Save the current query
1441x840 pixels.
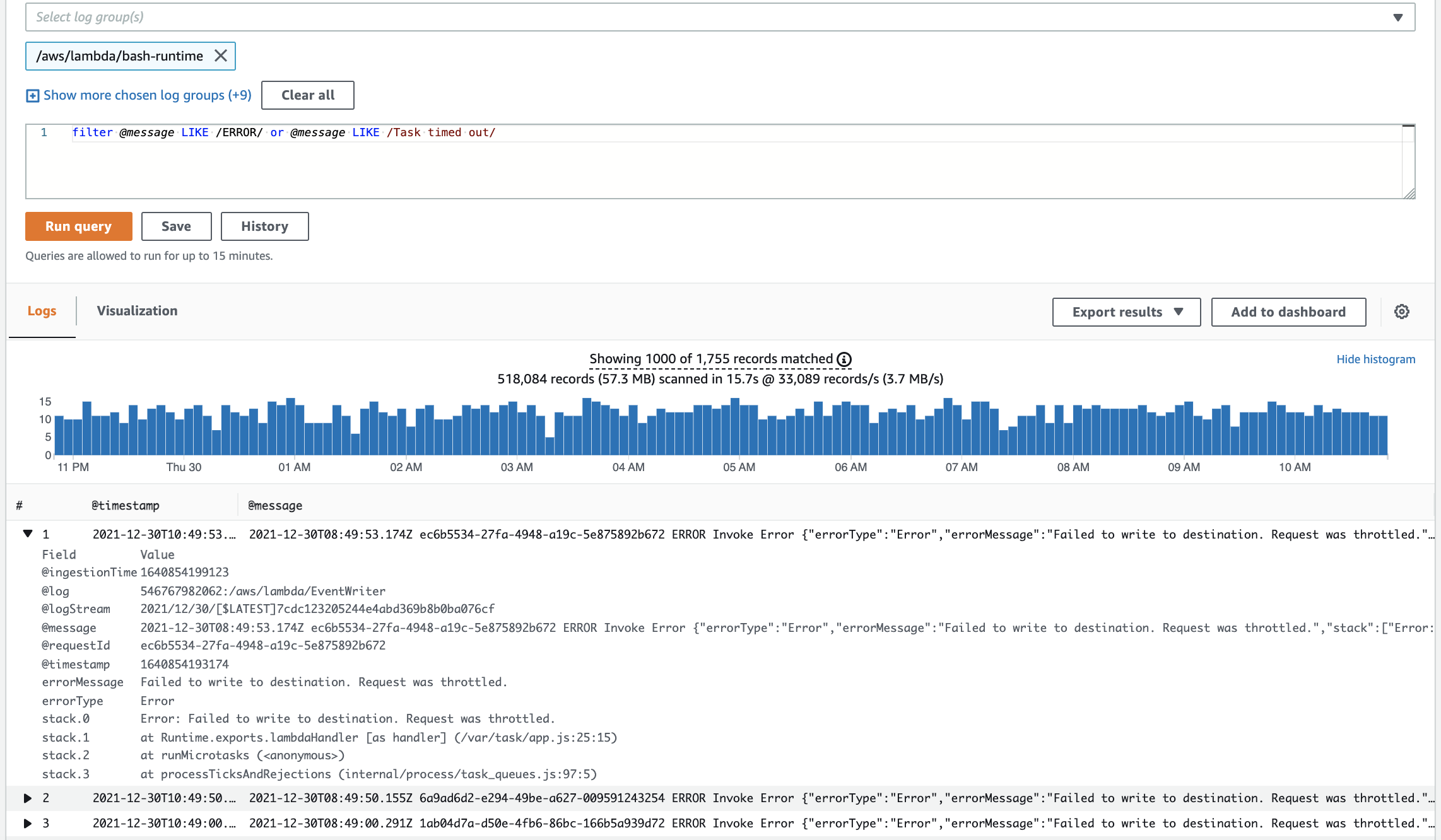coord(176,226)
